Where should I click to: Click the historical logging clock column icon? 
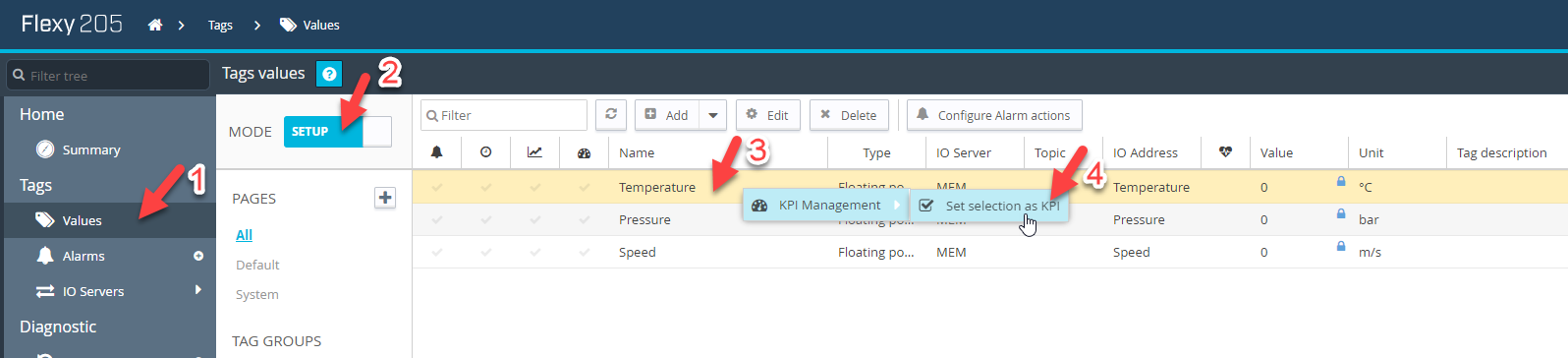[x=486, y=152]
